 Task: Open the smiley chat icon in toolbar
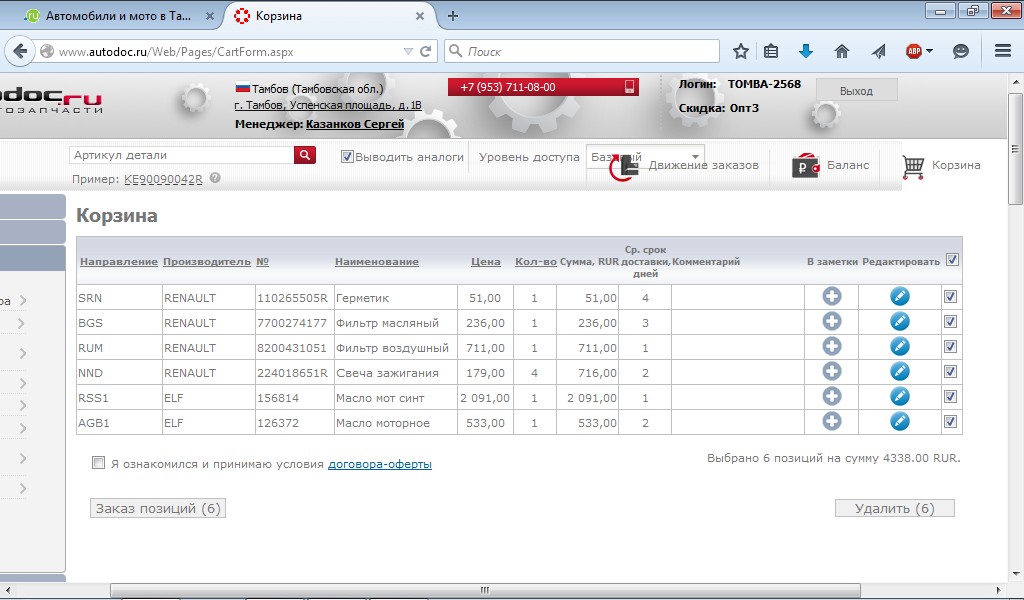coord(961,51)
